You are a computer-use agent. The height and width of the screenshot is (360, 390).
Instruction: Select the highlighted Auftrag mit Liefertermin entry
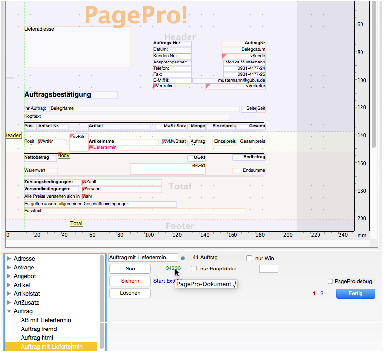pos(52,346)
